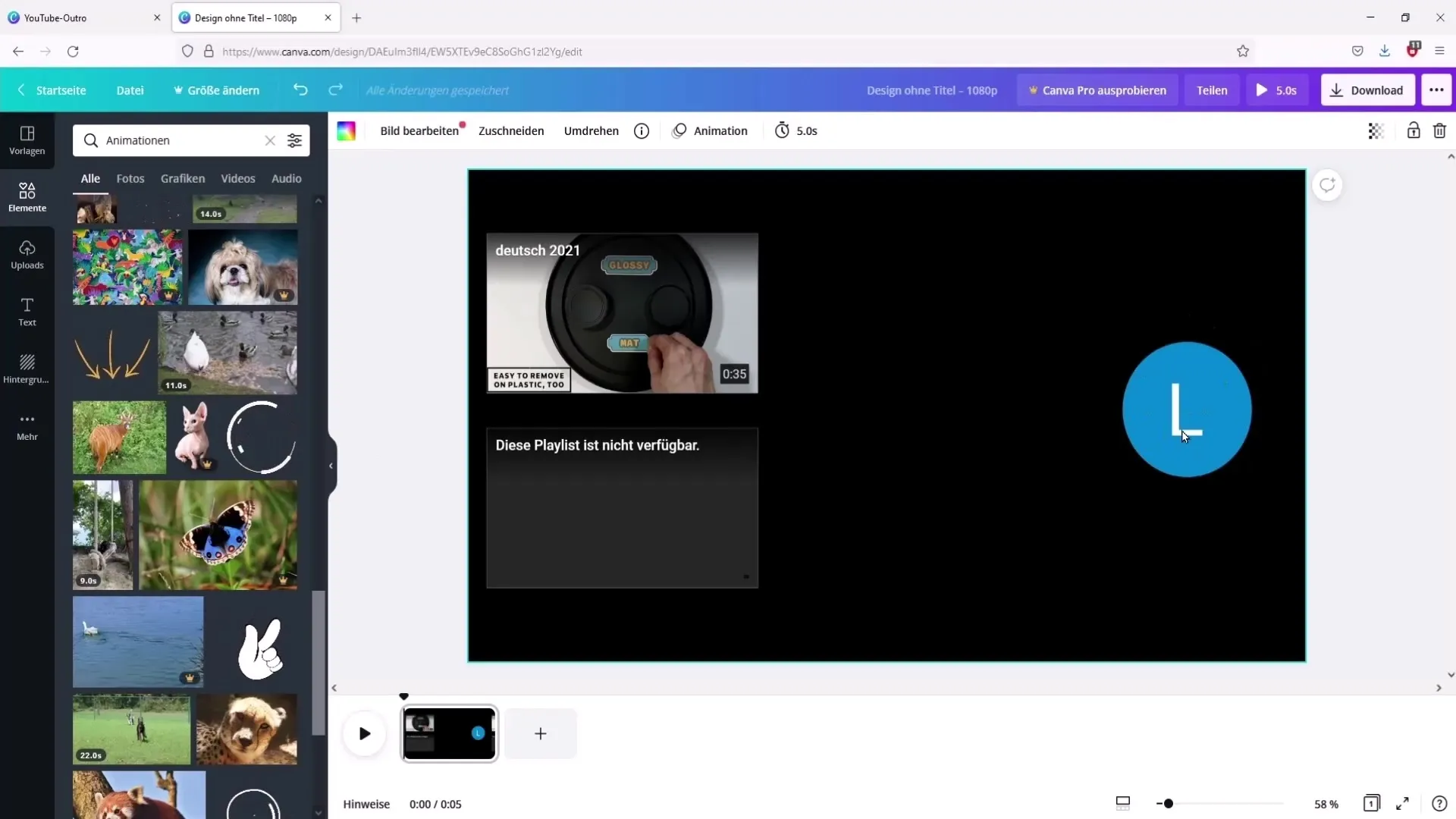
Task: Pick the white peace hand graphic
Action: [260, 649]
